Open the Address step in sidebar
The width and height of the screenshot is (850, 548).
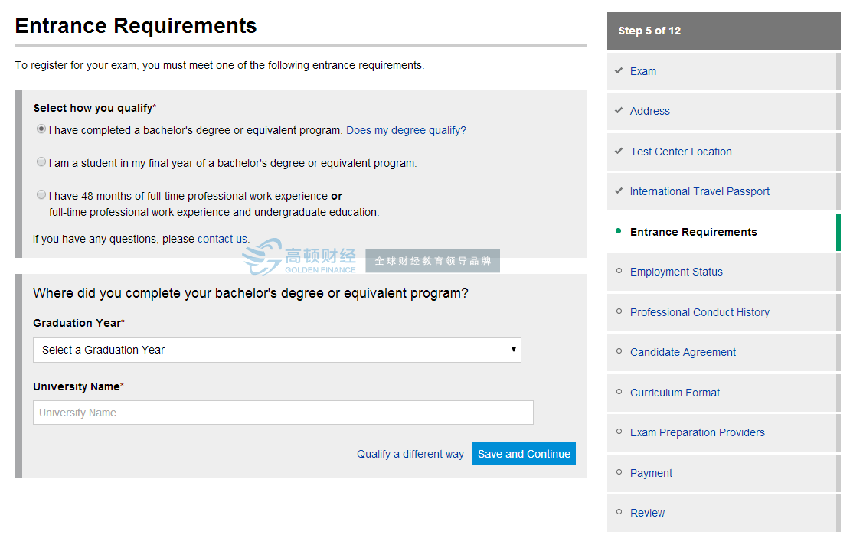tap(649, 111)
